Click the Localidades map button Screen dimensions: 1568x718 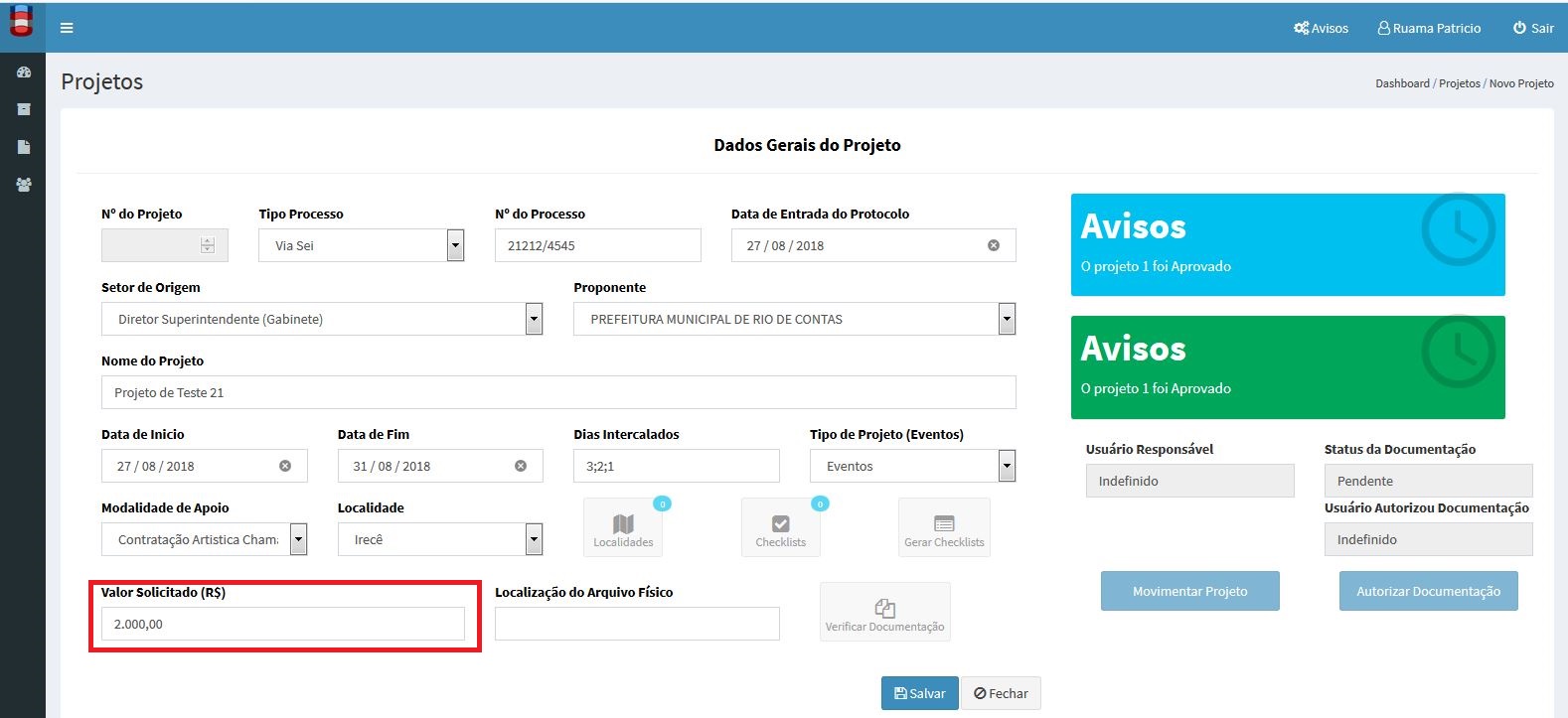pyautogui.click(x=623, y=527)
